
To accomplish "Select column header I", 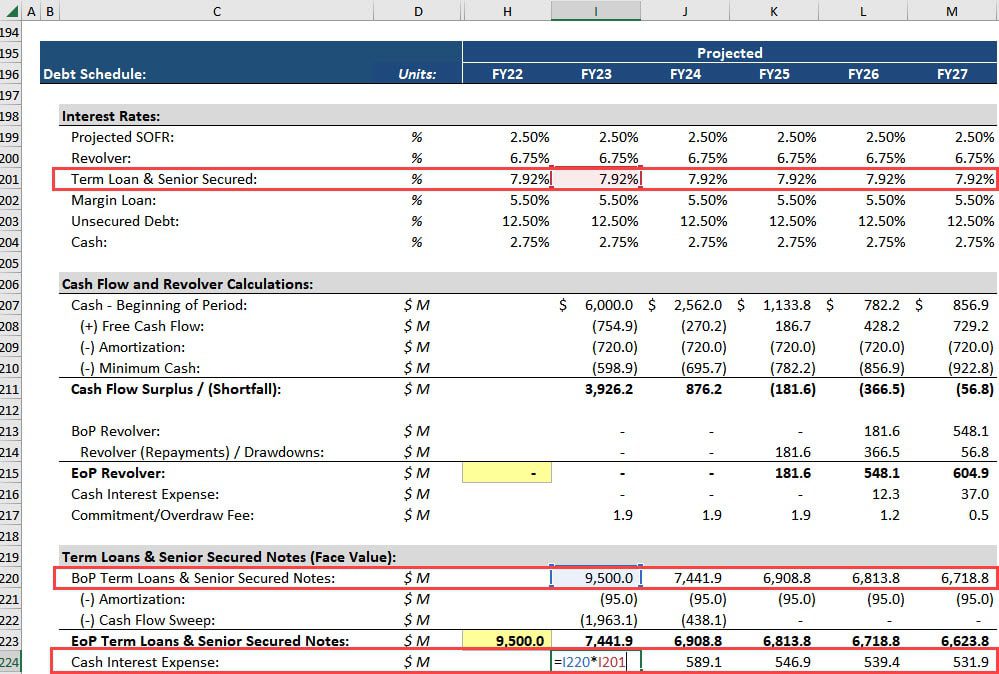I will coord(596,10).
